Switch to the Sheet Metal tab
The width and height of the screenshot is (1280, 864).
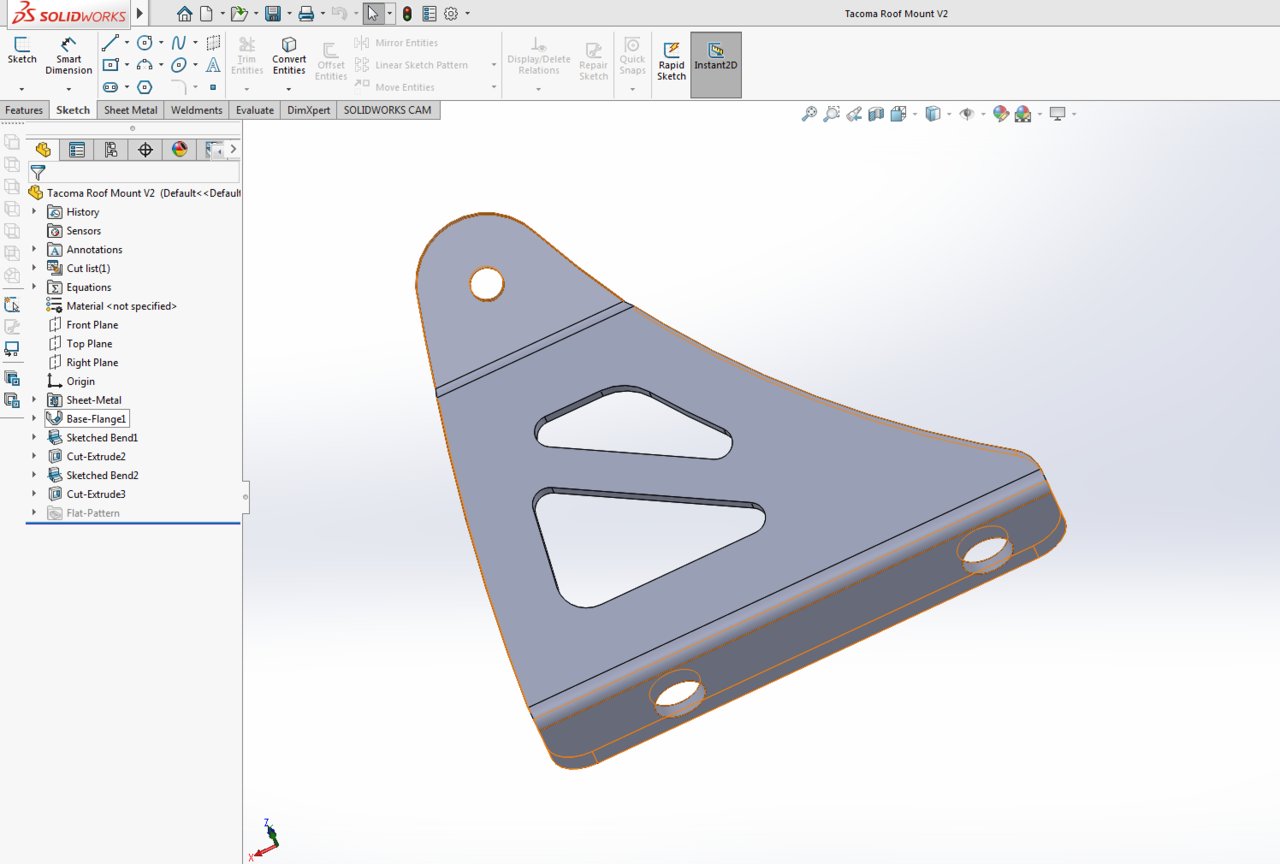131,110
